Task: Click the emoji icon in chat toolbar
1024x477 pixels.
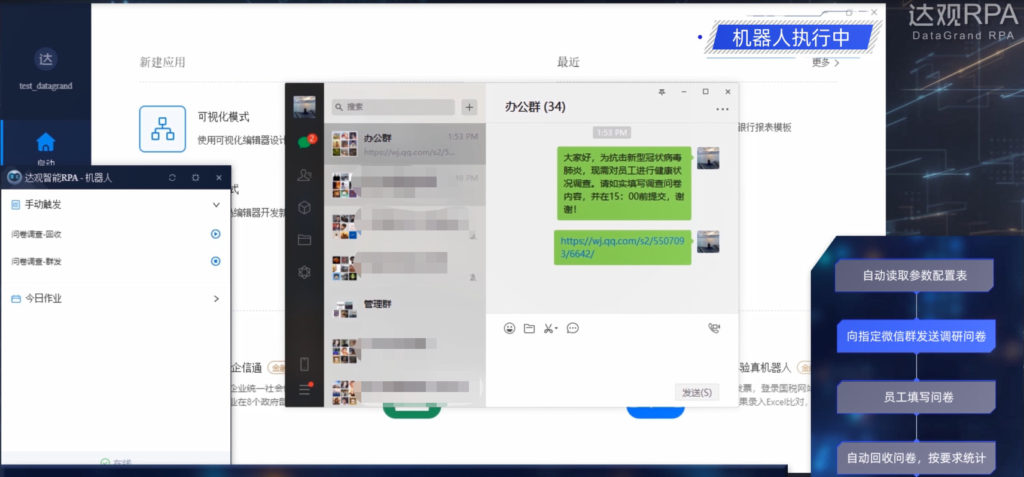Action: 509,328
